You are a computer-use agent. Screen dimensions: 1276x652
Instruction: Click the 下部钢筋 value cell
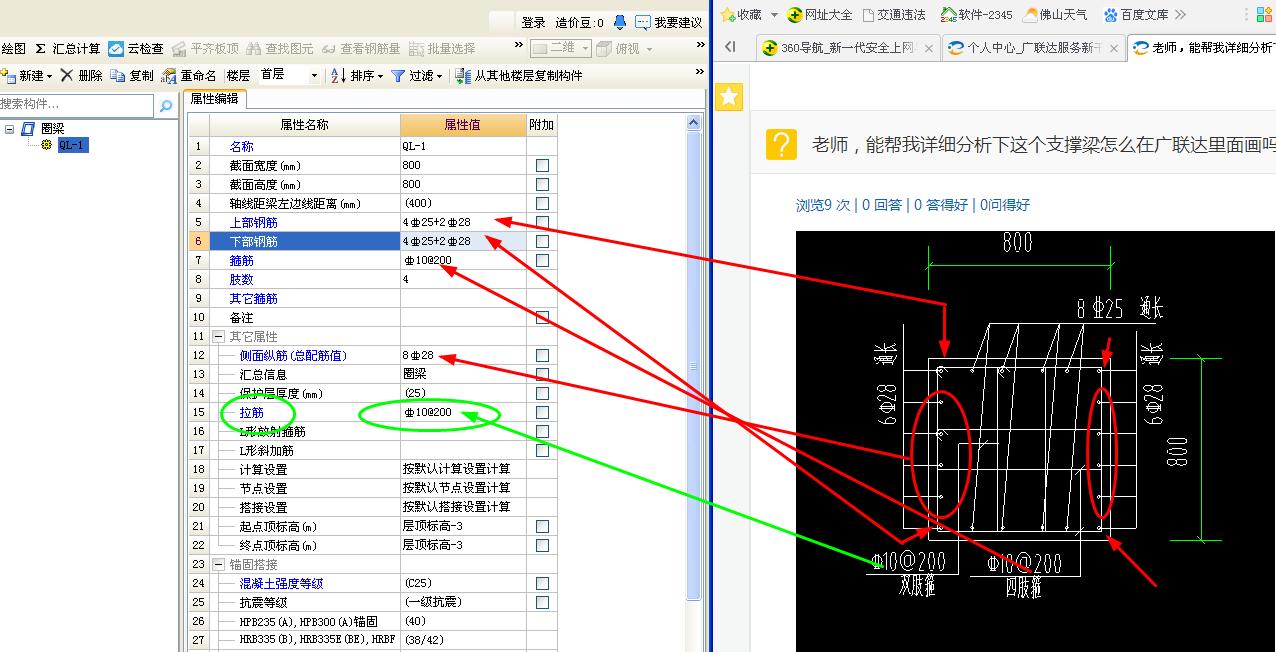463,241
